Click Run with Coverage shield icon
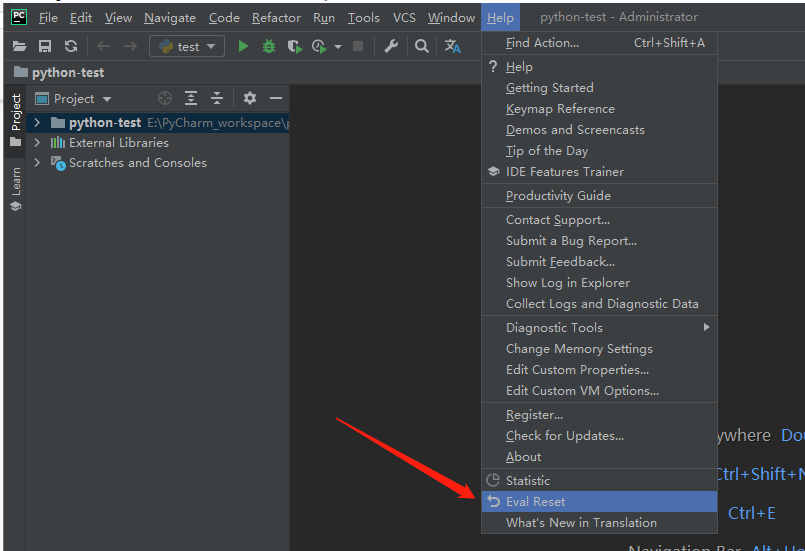Screen dimensions: 805x551 [294, 46]
